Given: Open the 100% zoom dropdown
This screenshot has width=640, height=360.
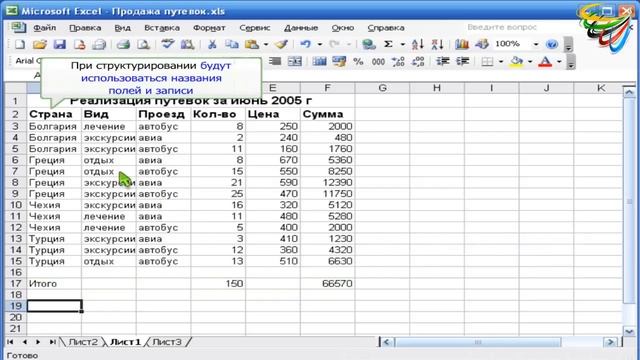Looking at the screenshot, I should click(536, 44).
